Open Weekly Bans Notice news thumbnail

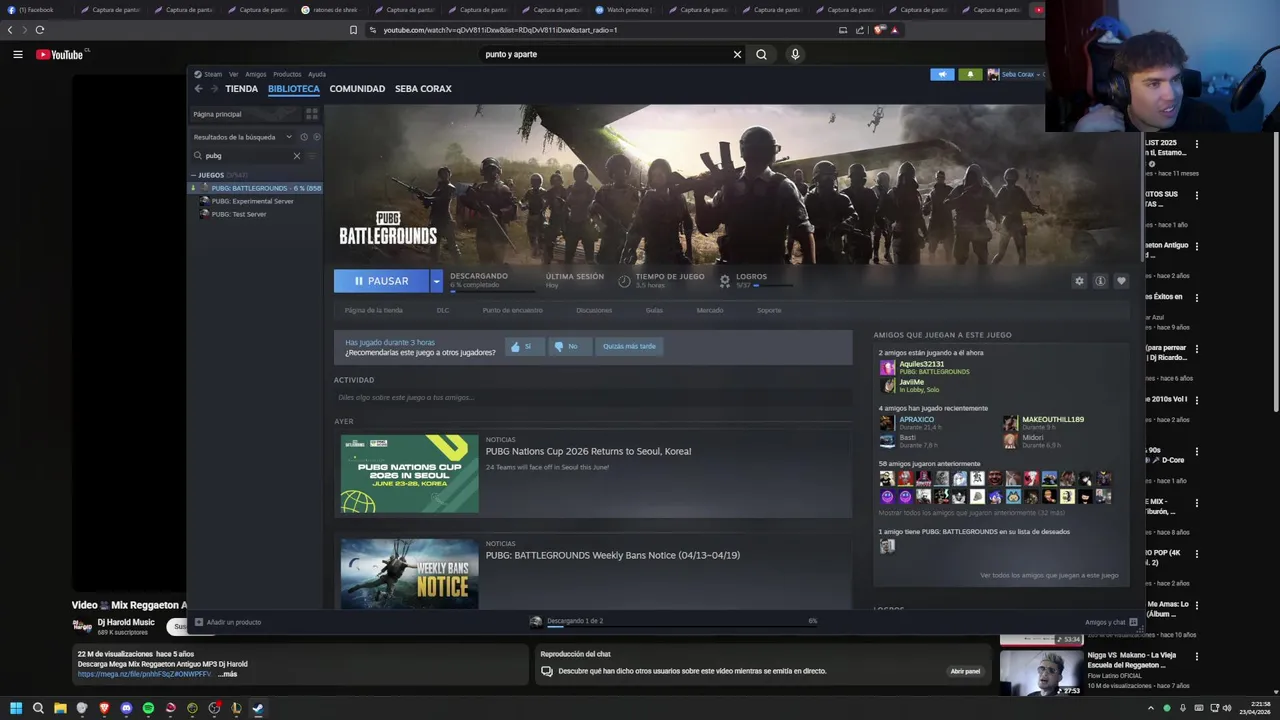[x=409, y=574]
